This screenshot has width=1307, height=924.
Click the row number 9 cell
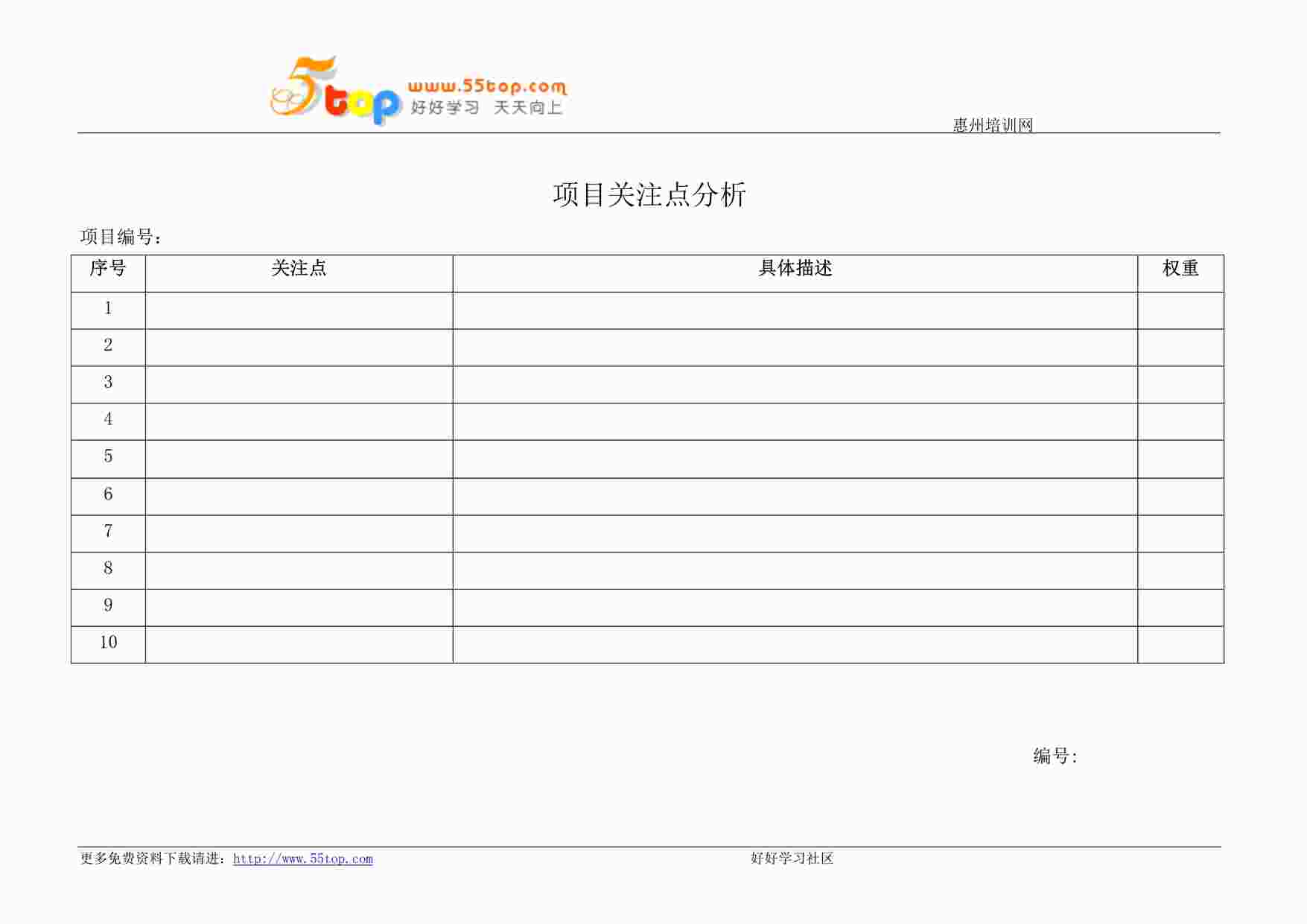point(108,608)
